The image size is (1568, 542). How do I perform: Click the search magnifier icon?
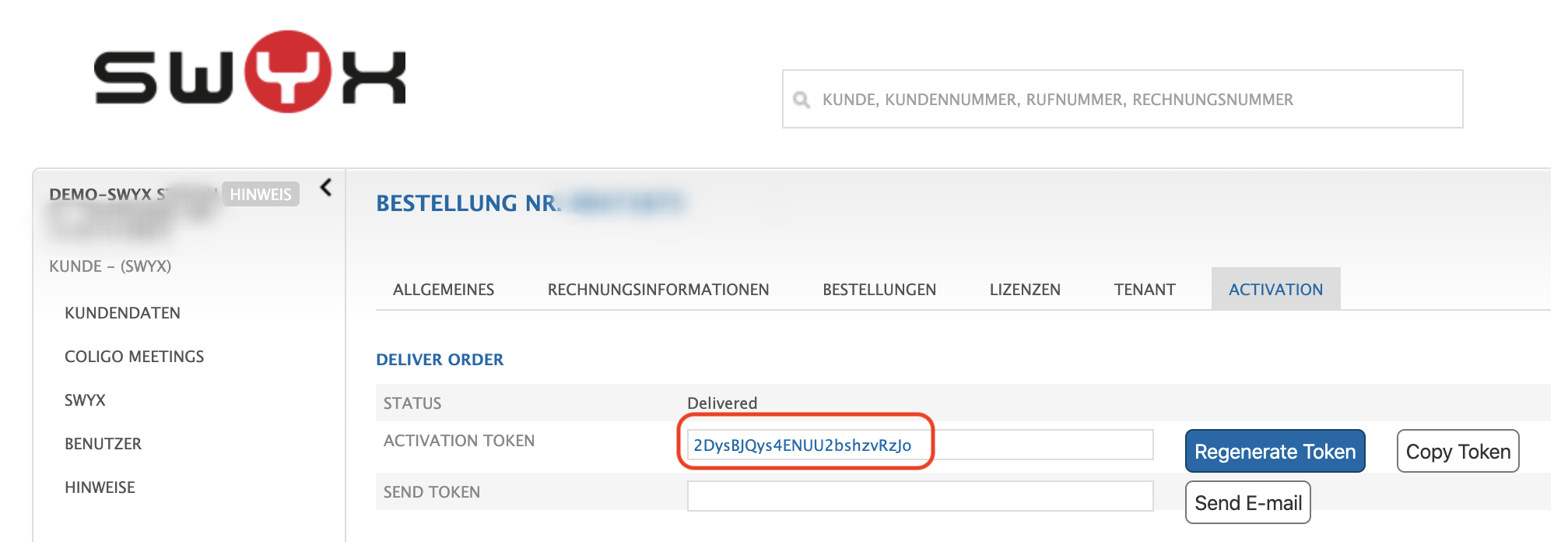[801, 100]
